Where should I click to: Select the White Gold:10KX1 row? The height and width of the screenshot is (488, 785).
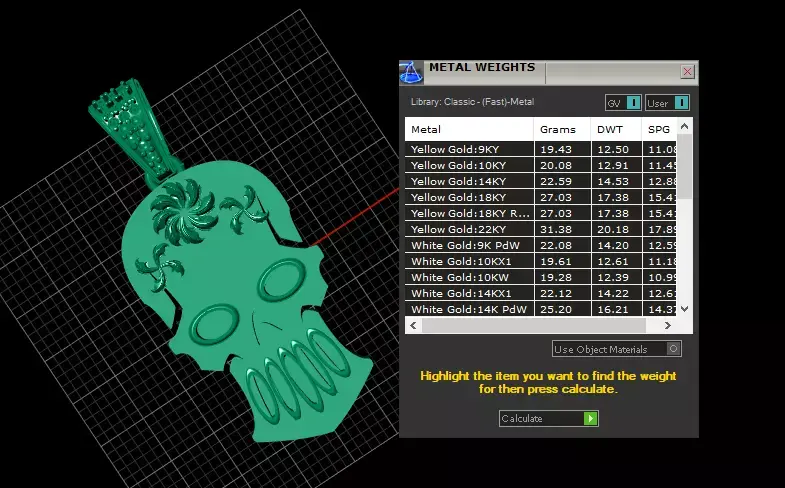pos(541,261)
